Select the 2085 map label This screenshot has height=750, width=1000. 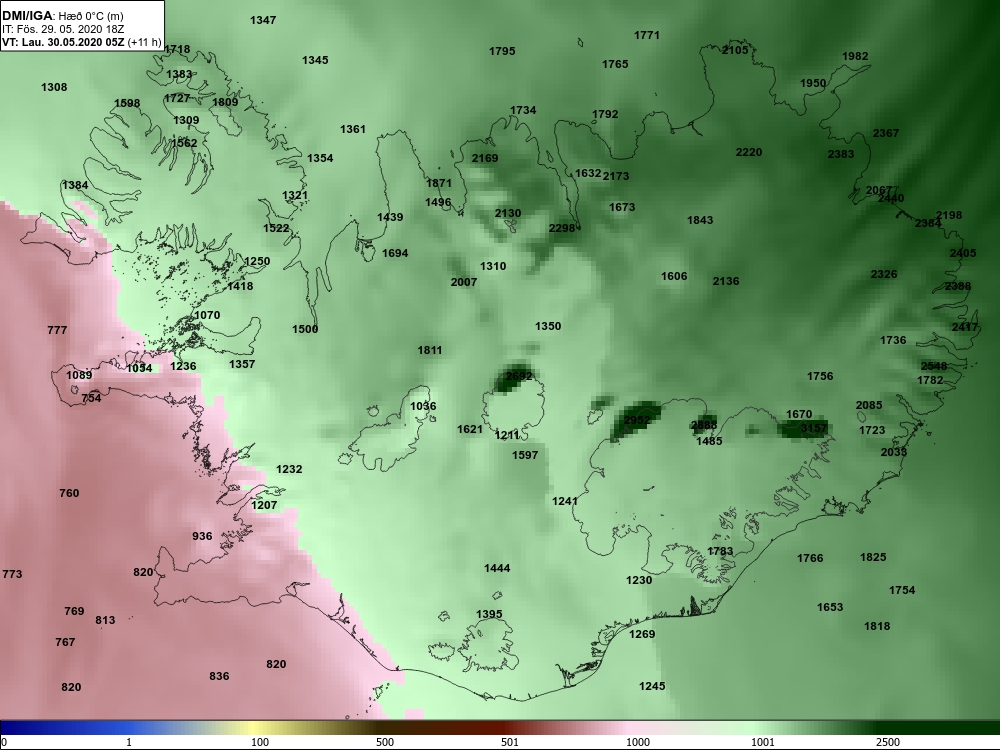point(869,406)
